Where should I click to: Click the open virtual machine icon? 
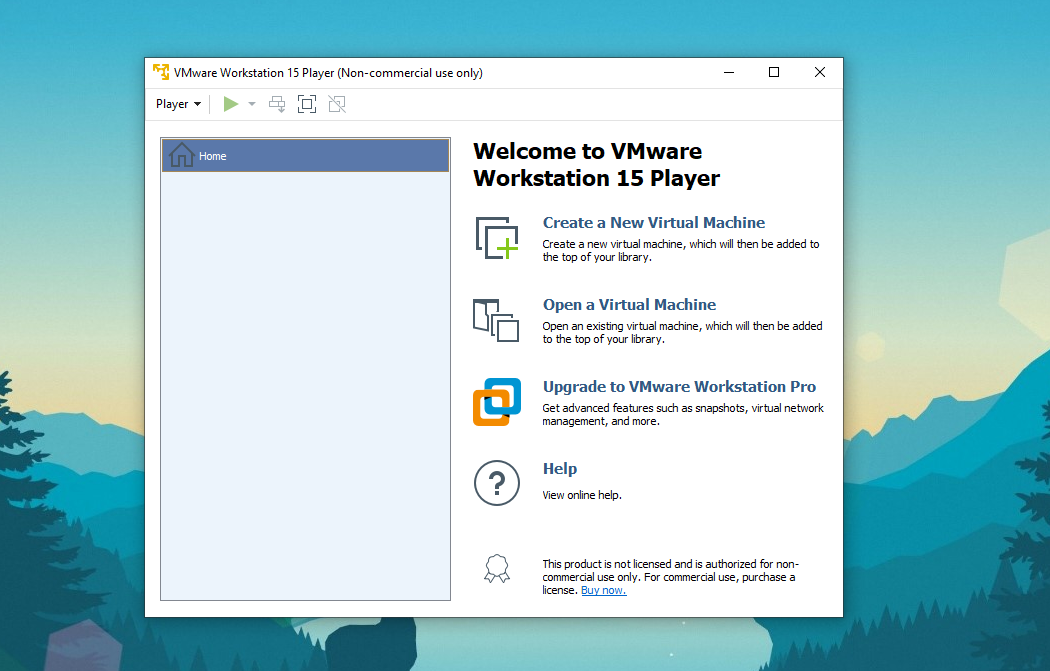[496, 320]
